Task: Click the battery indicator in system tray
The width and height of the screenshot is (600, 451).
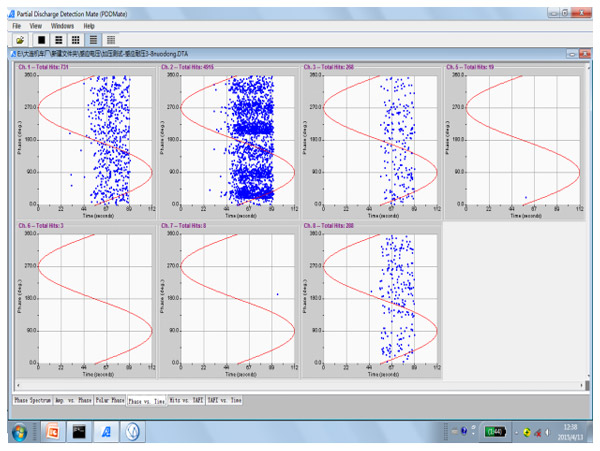Action: coord(495,432)
